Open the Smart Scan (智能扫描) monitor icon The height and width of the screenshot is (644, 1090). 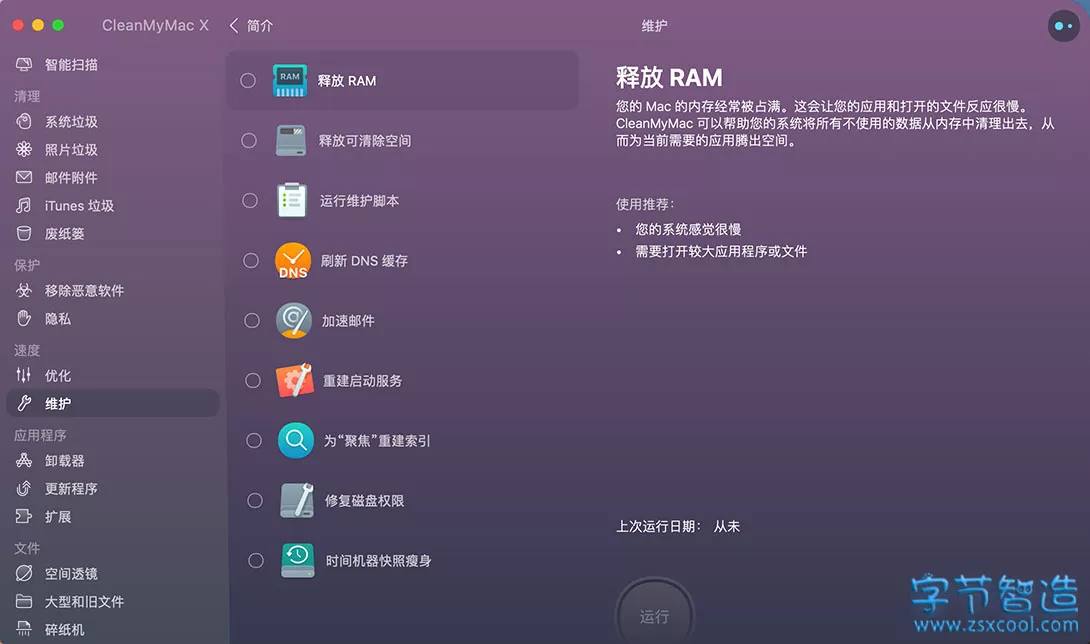click(24, 65)
